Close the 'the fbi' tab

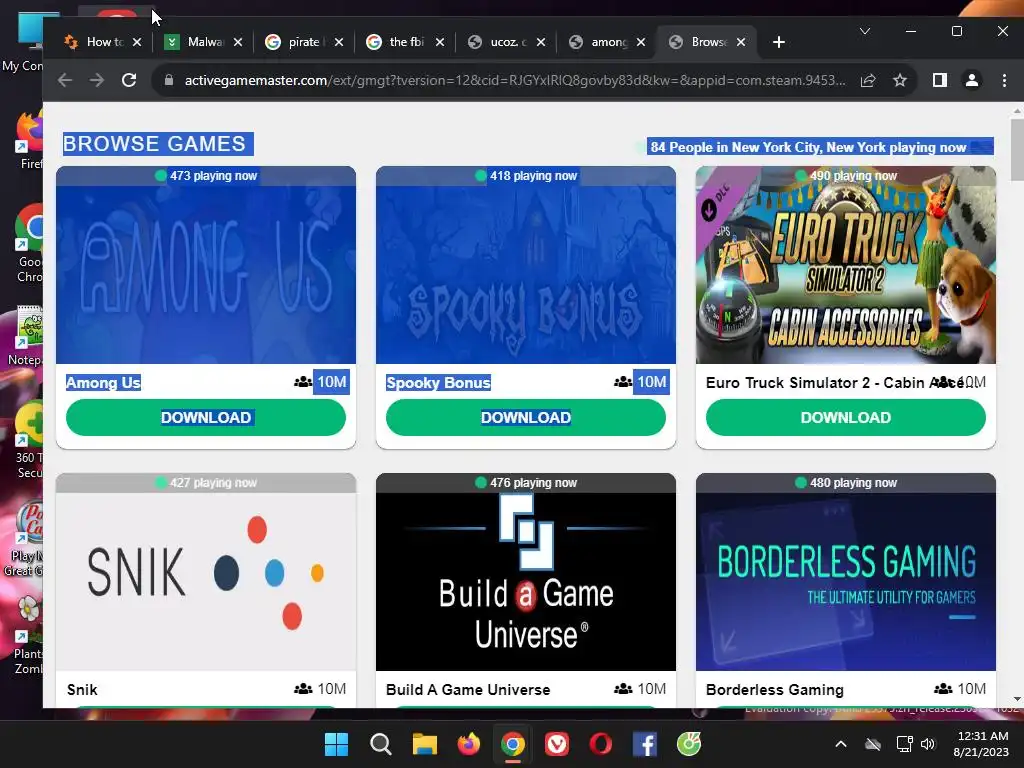click(x=440, y=42)
